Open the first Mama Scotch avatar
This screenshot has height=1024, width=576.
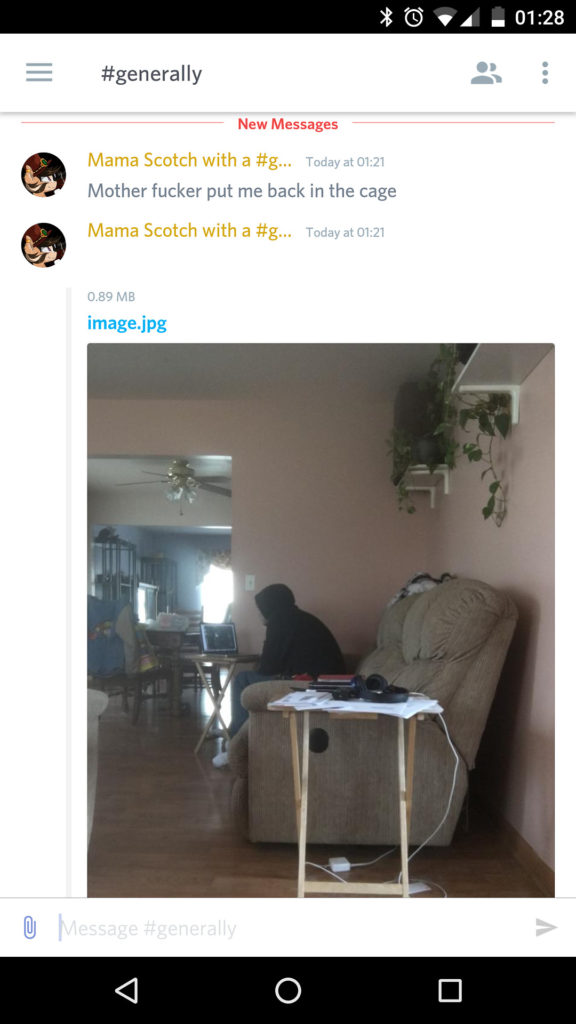pyautogui.click(x=44, y=174)
